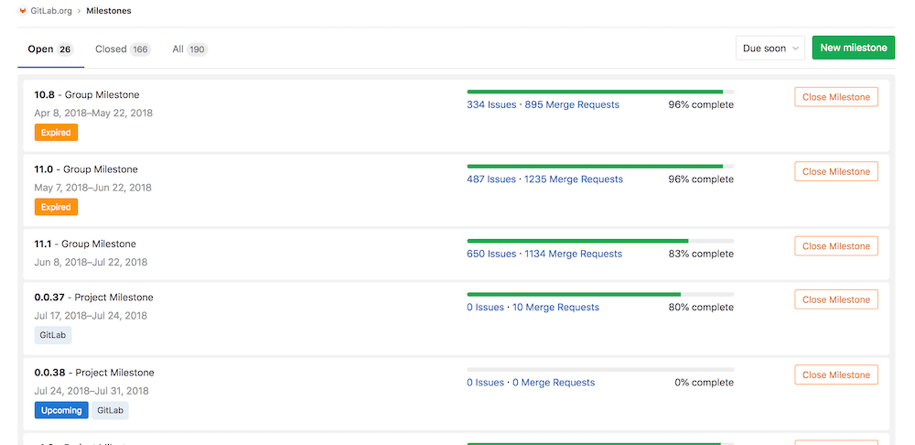The height and width of the screenshot is (445, 915).
Task: Click the 190 count badge on All
Action: (x=197, y=50)
